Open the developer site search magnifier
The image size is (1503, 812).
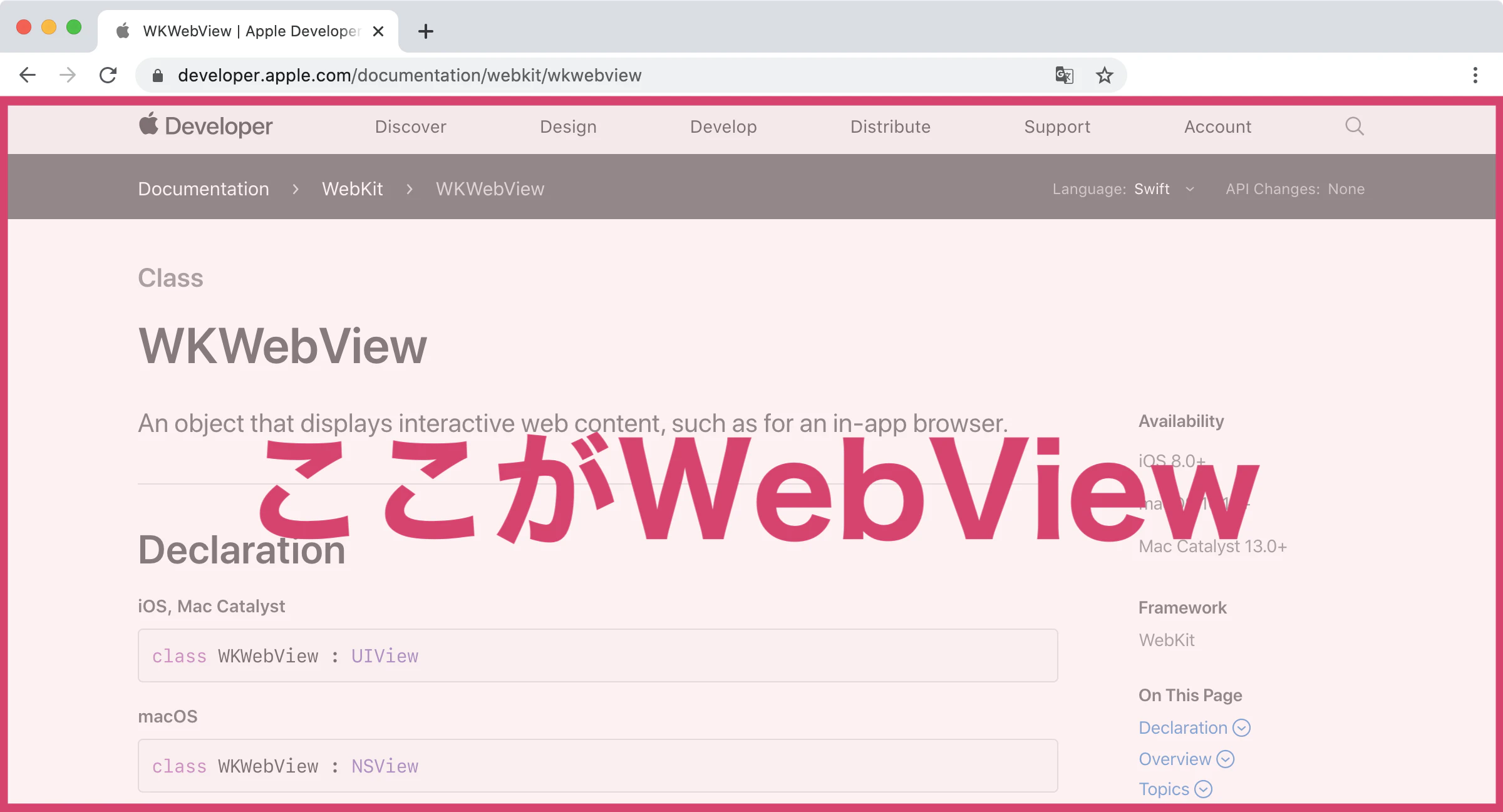(1355, 126)
